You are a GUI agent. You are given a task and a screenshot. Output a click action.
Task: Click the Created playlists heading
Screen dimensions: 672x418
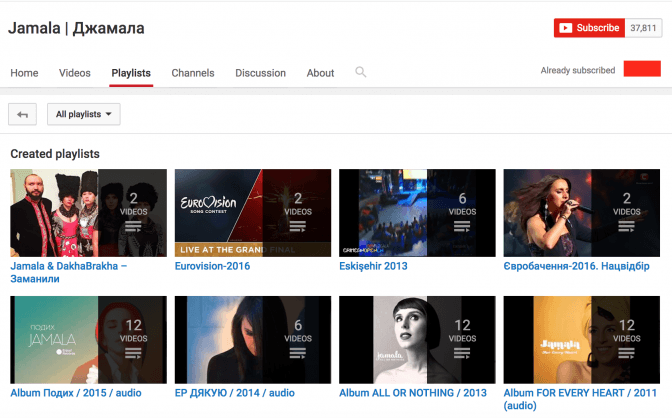(55, 153)
